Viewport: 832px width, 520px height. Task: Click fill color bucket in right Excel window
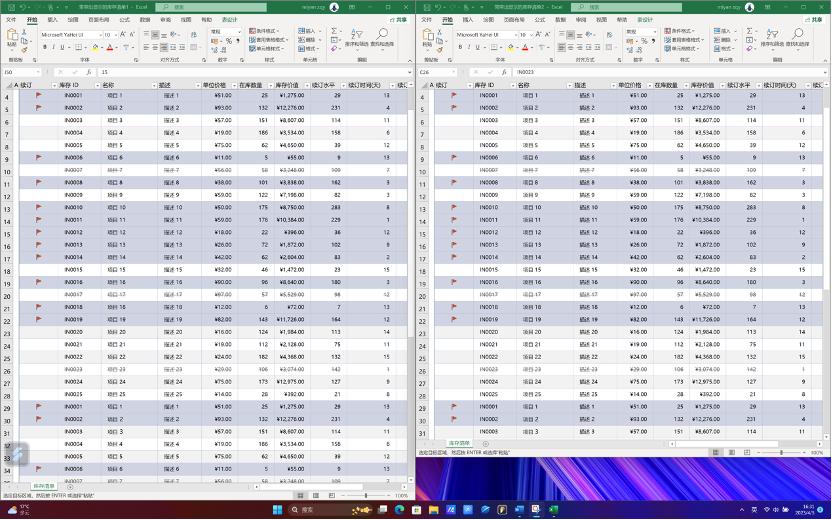coord(510,47)
